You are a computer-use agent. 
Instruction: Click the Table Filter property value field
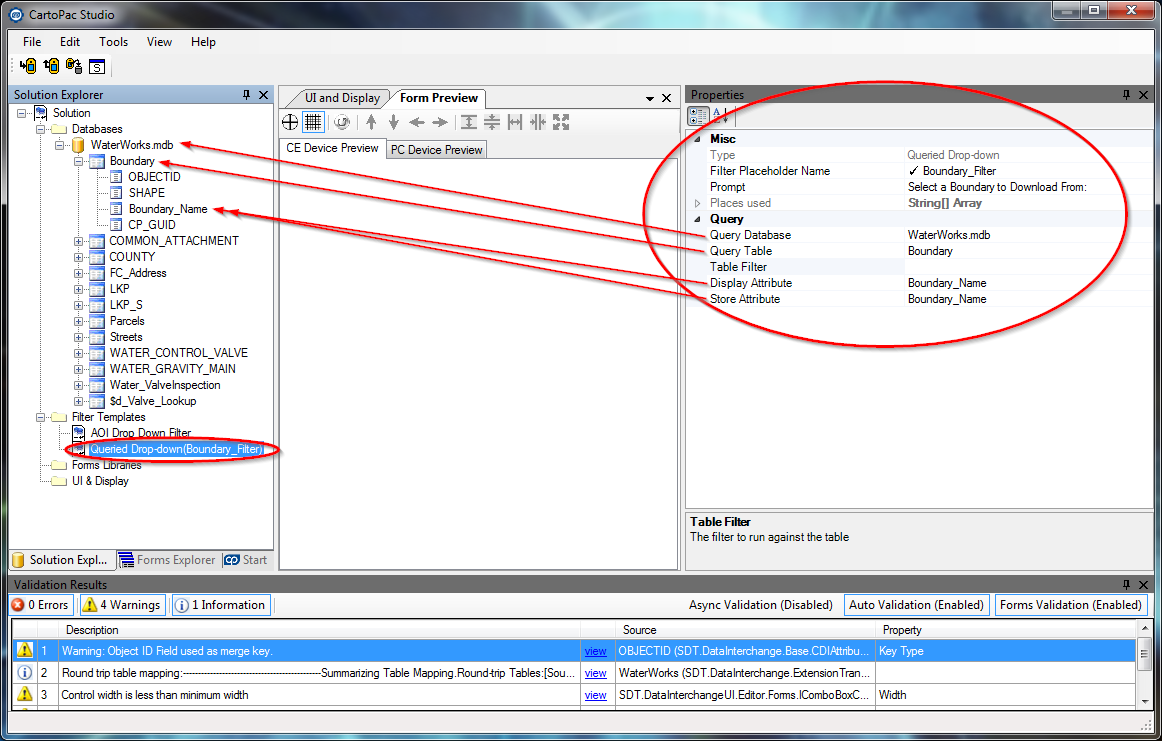tap(1028, 267)
